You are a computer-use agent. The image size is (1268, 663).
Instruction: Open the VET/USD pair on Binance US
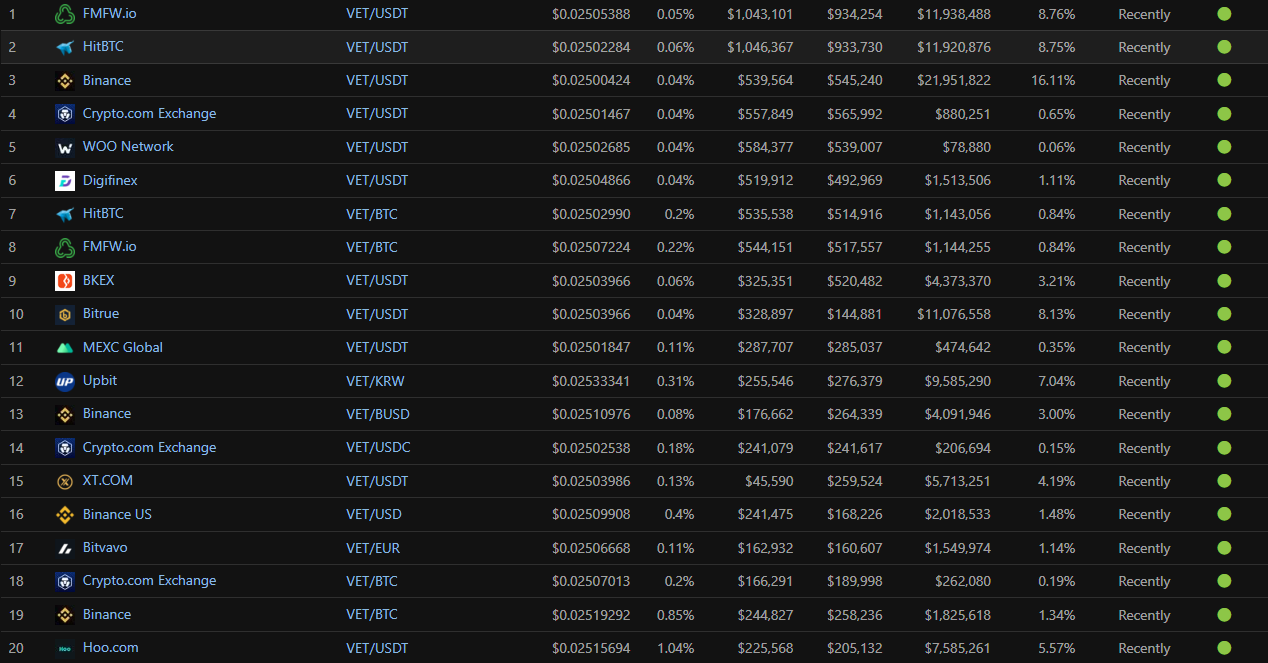(x=374, y=515)
